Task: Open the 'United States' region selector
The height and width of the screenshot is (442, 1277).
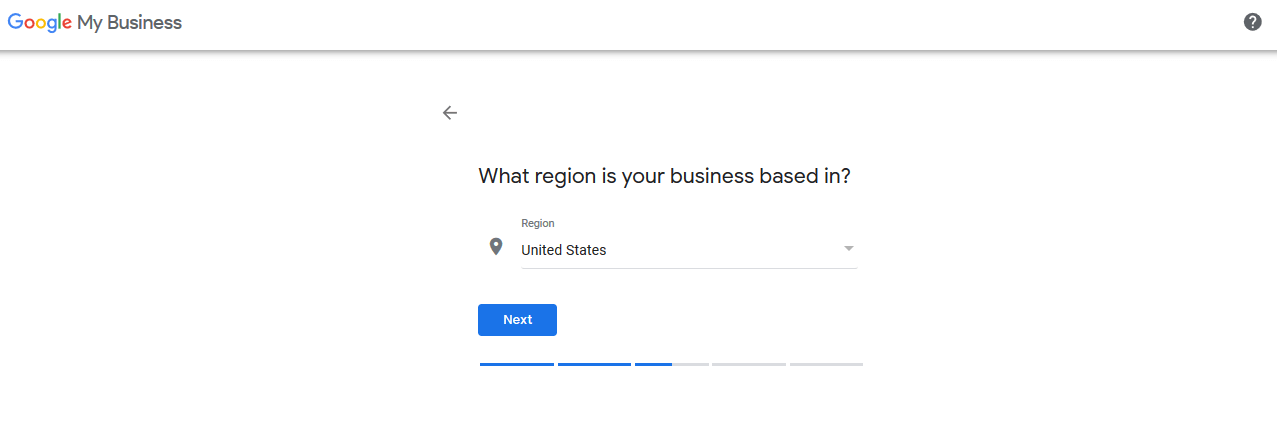Action: [689, 250]
